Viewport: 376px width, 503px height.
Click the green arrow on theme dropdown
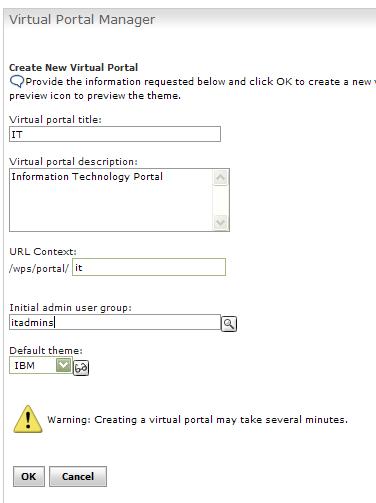[x=63, y=365]
